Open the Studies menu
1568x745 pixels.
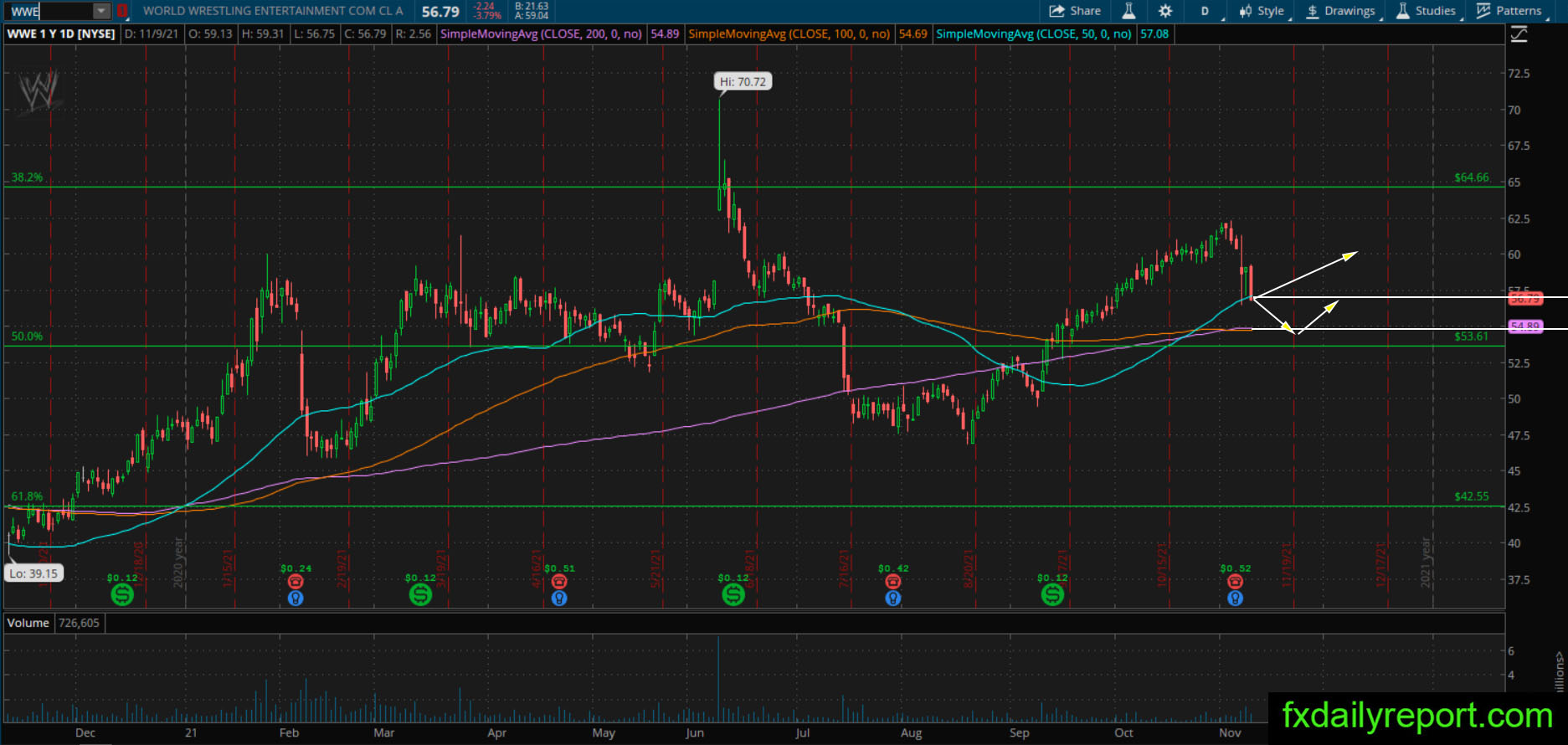point(1427,11)
